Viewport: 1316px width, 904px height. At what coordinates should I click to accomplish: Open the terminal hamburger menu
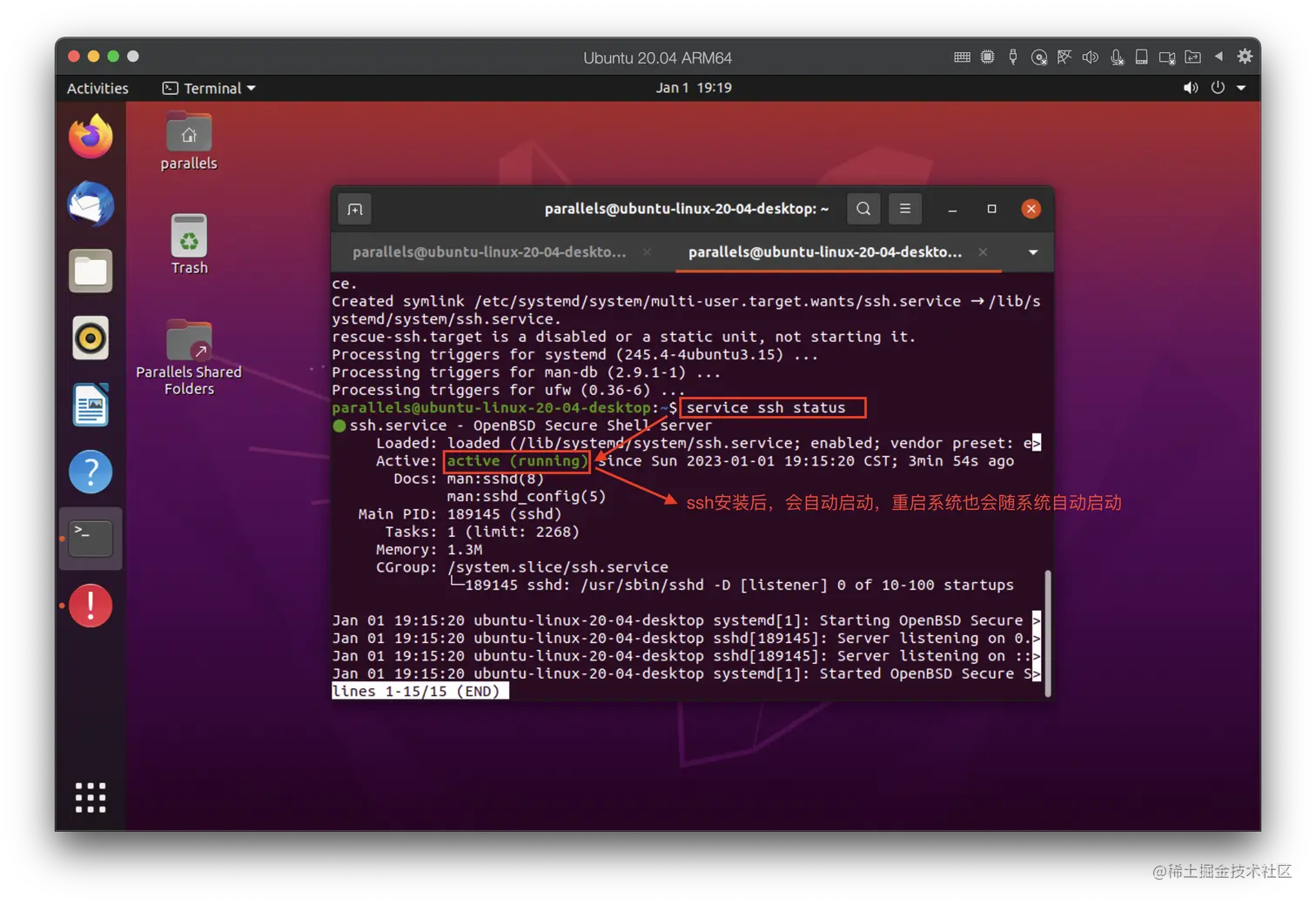point(904,209)
